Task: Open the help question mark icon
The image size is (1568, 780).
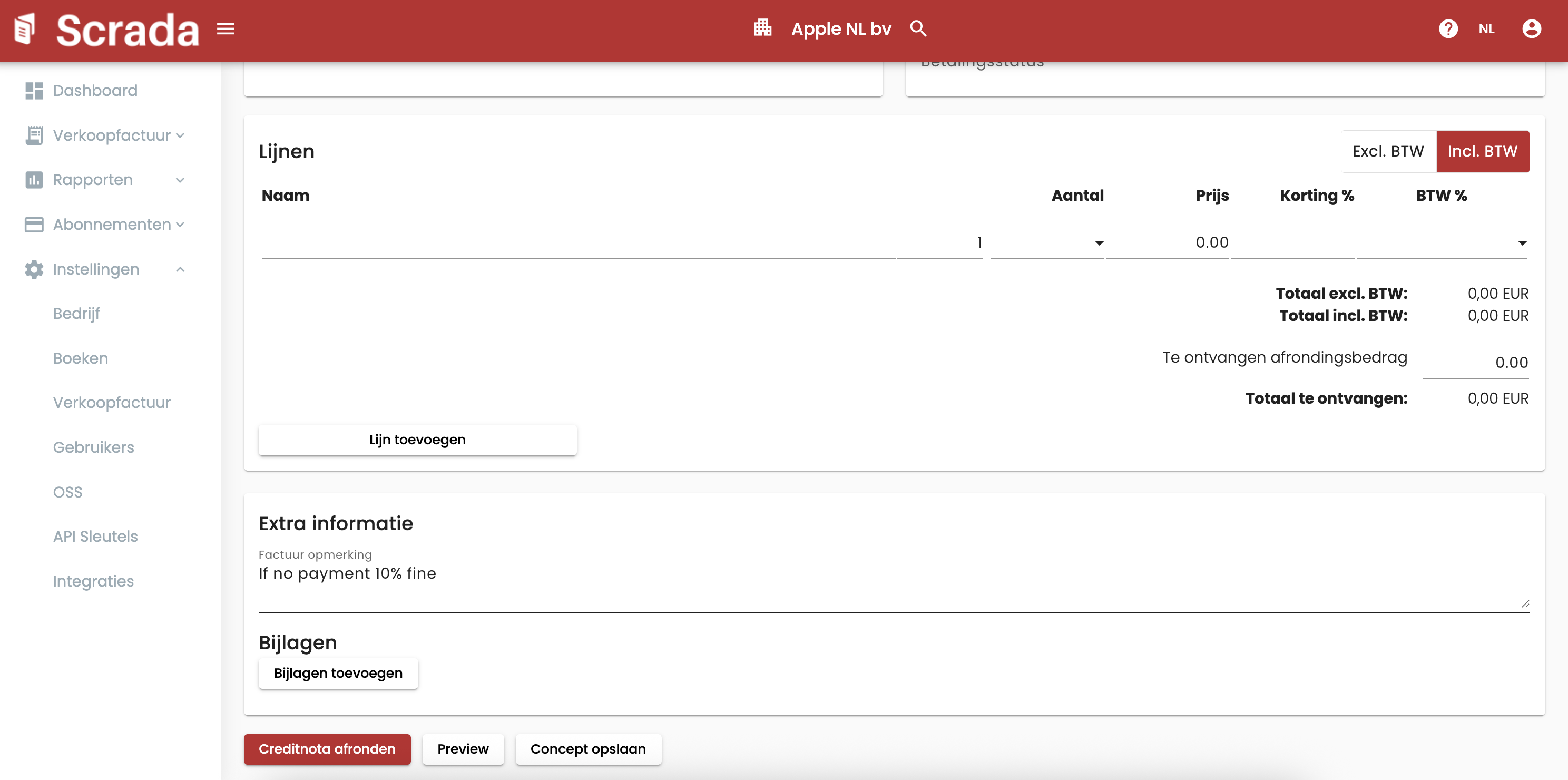Action: (x=1448, y=28)
